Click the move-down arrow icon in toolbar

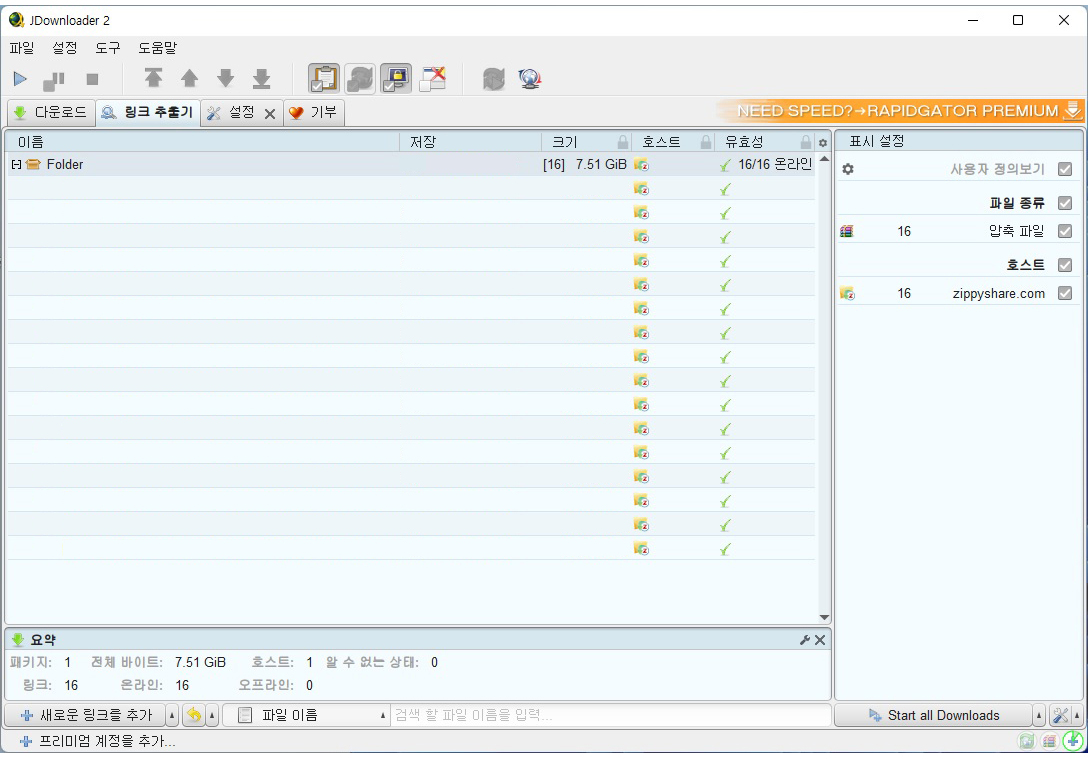tap(224, 78)
